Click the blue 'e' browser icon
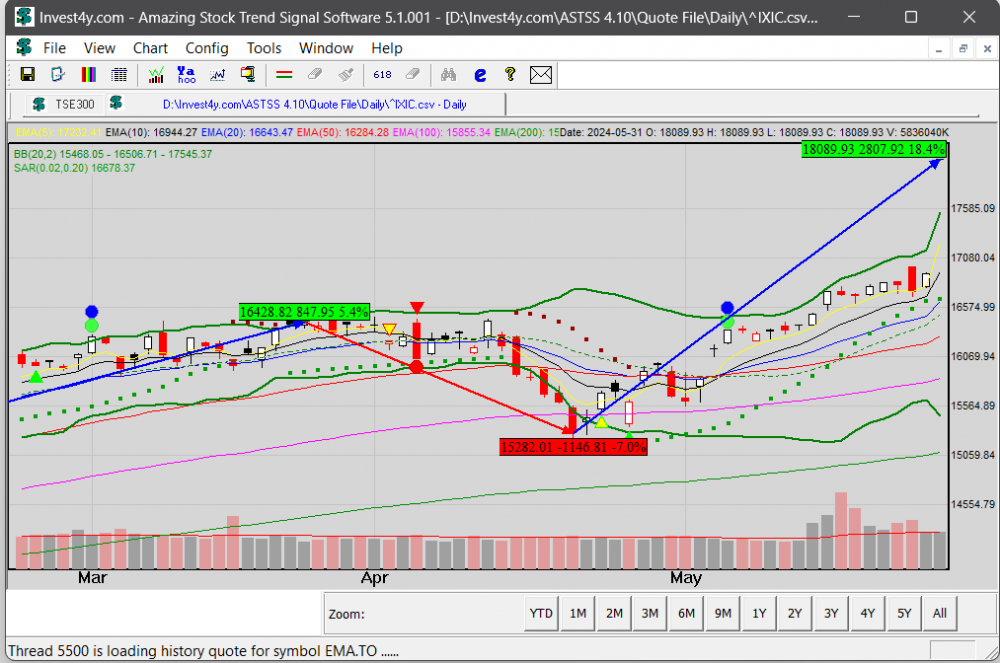 pyautogui.click(x=480, y=74)
